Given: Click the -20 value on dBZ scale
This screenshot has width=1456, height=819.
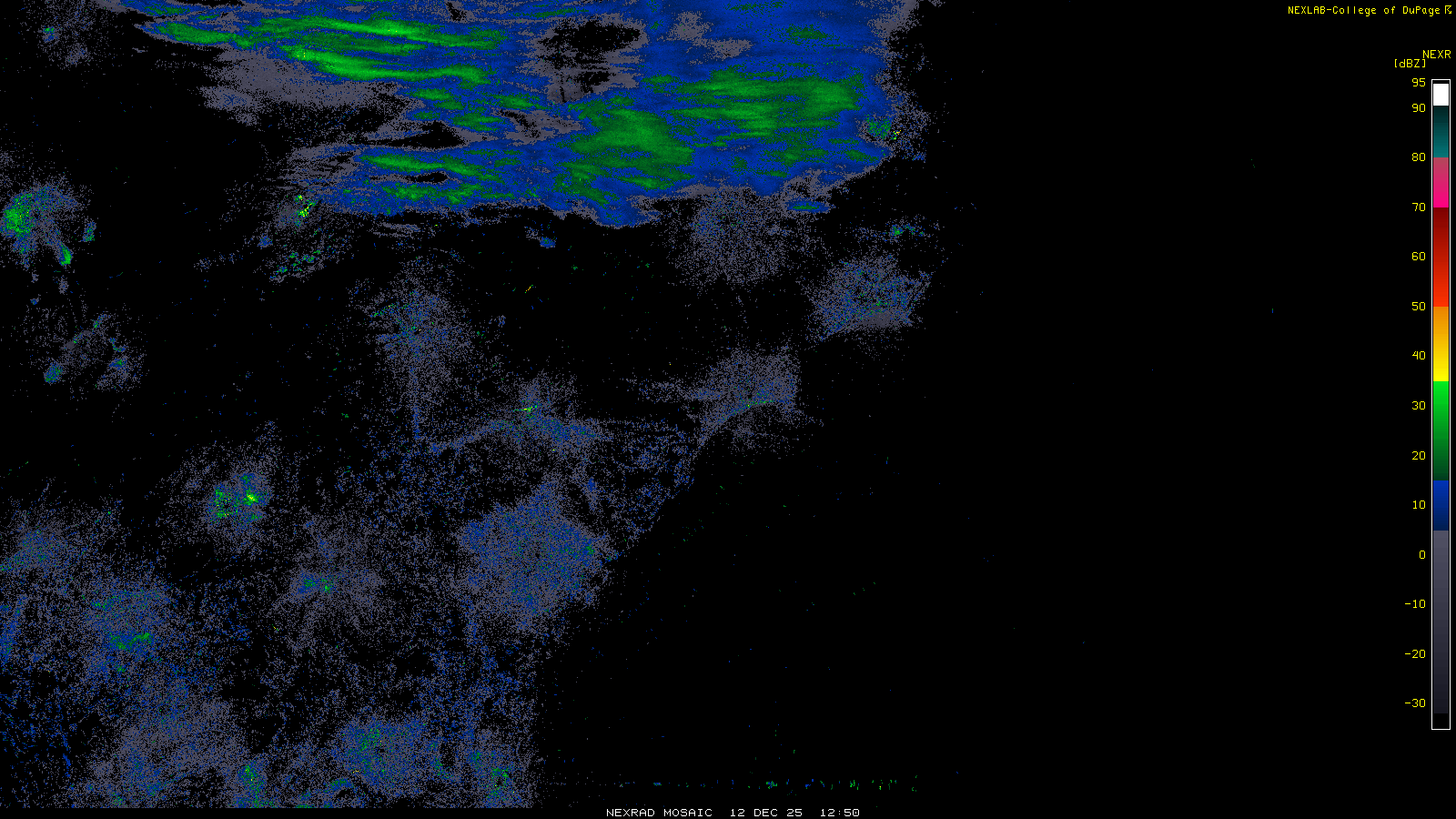Looking at the screenshot, I should tap(1415, 654).
